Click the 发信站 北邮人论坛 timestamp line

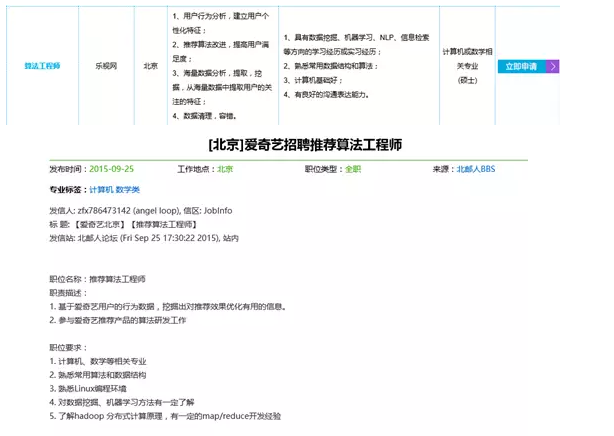point(144,238)
